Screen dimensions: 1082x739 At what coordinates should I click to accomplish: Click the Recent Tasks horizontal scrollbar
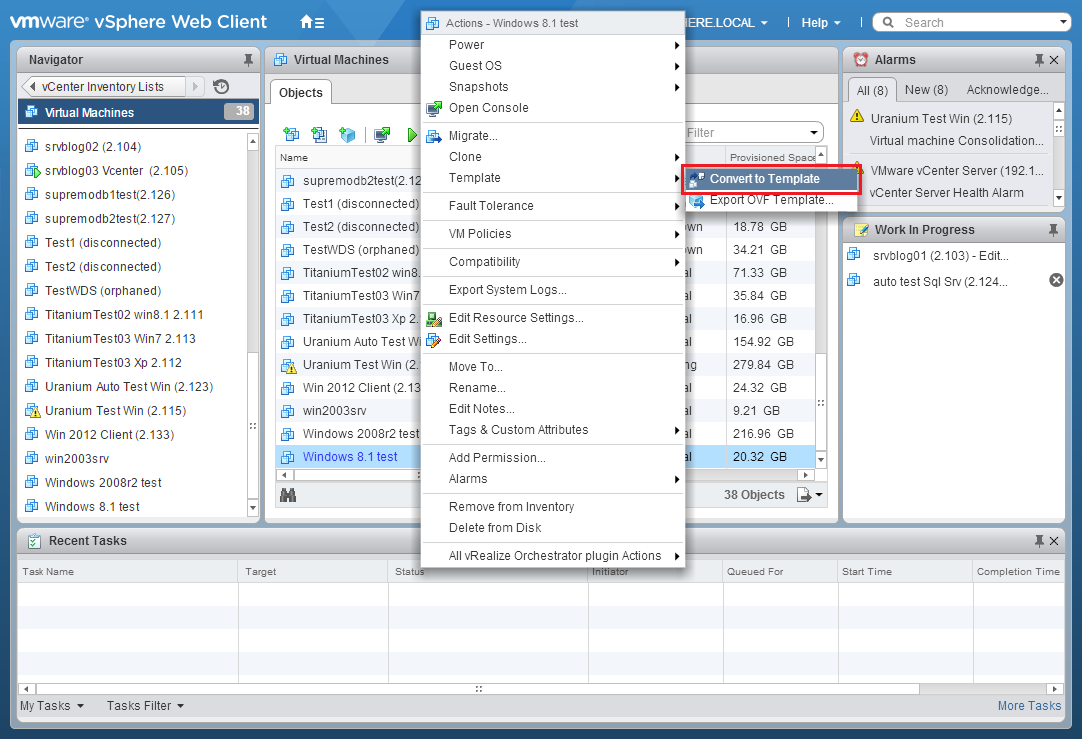click(478, 689)
